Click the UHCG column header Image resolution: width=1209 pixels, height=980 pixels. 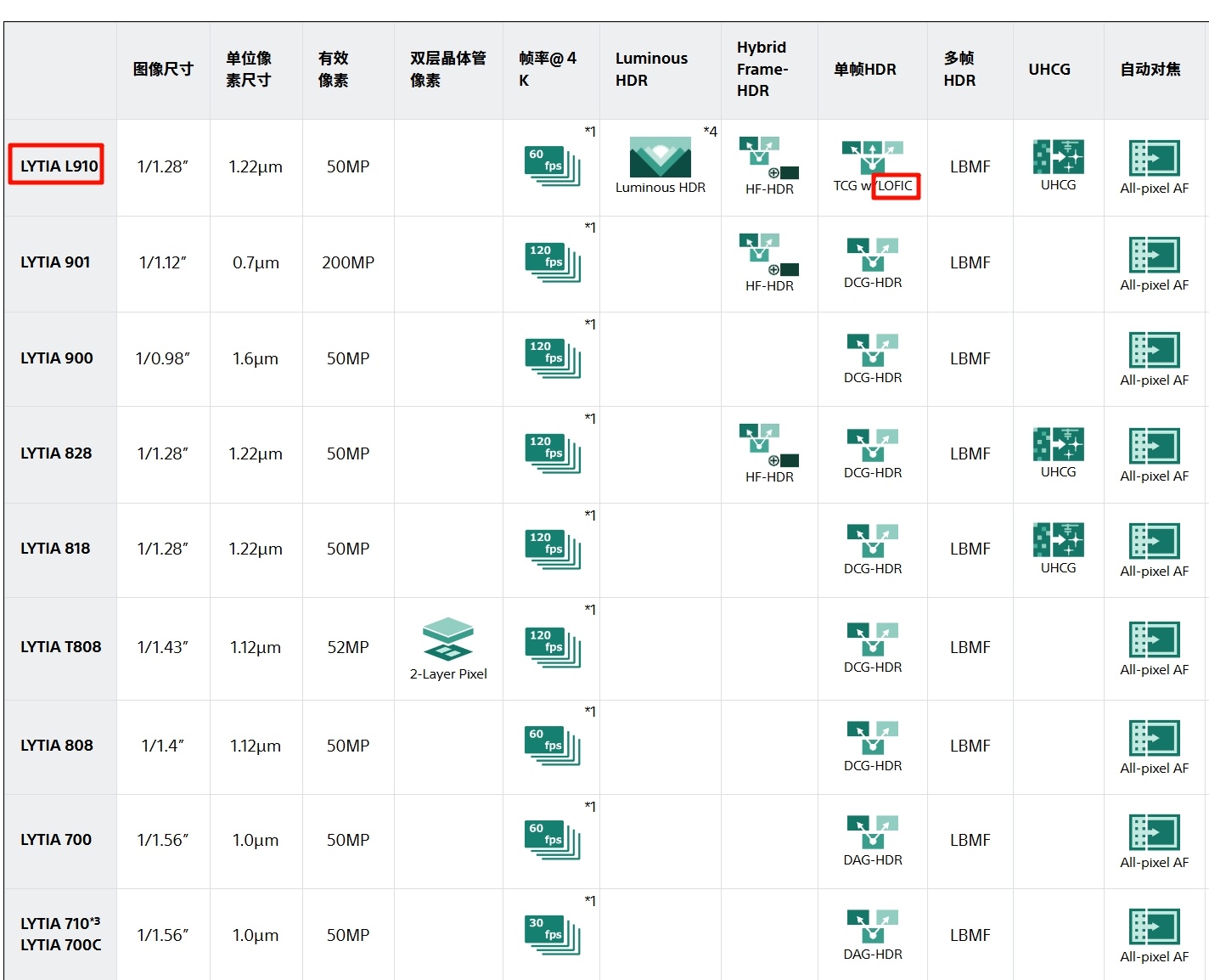tap(1049, 70)
